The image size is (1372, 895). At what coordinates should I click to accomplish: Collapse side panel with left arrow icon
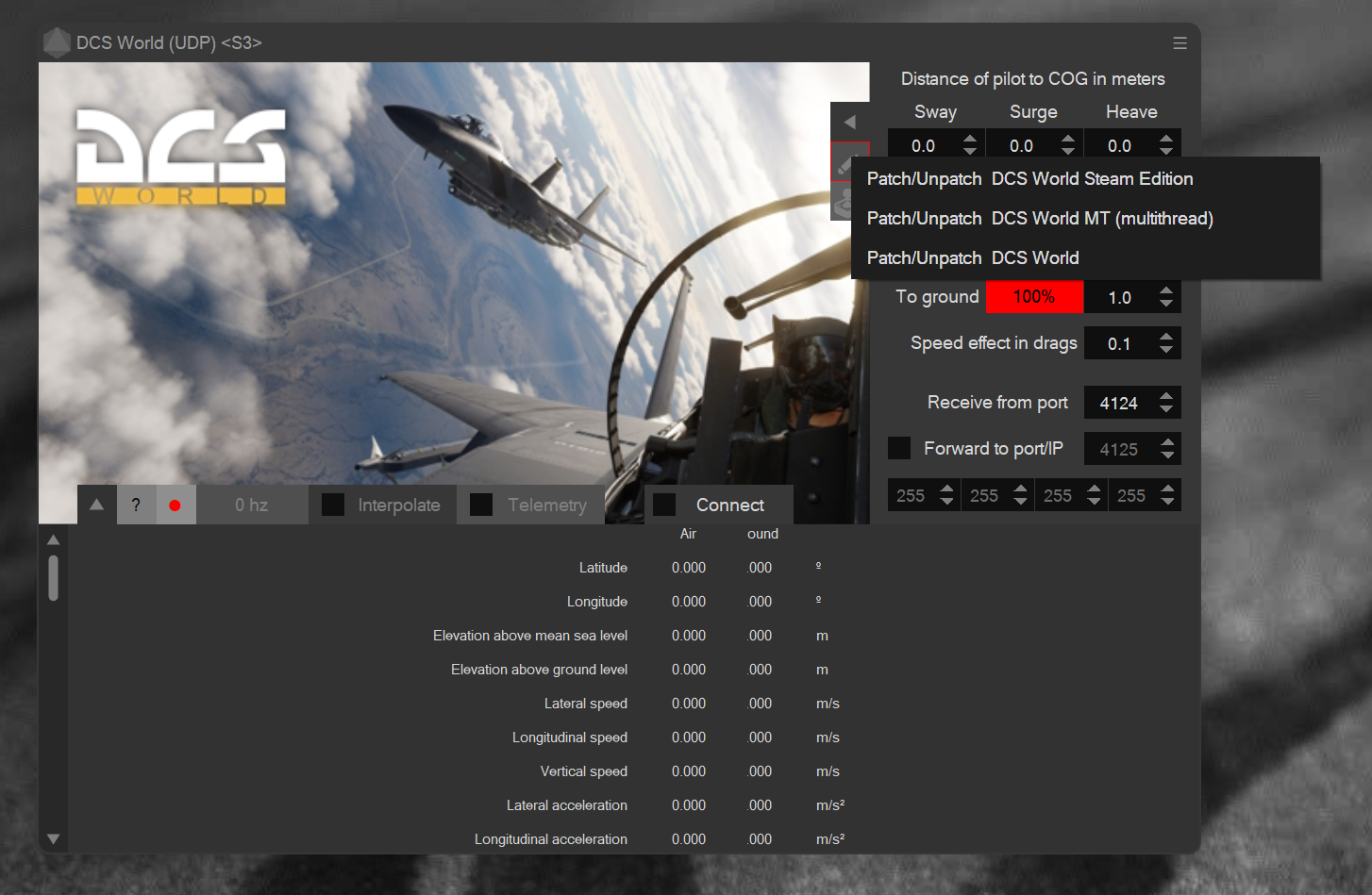[x=849, y=122]
